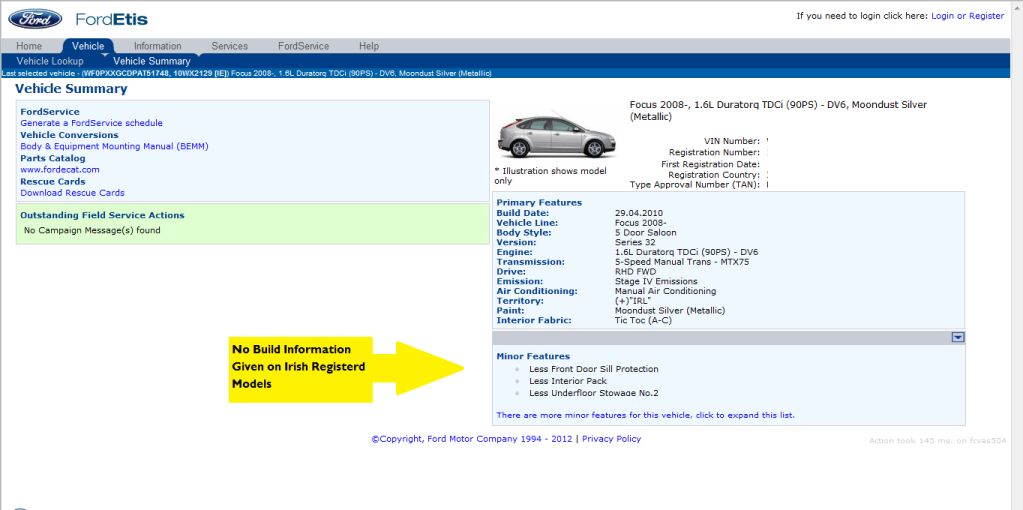Expand the full minor features list link
Image resolution: width=1023 pixels, height=510 pixels.
[x=645, y=415]
